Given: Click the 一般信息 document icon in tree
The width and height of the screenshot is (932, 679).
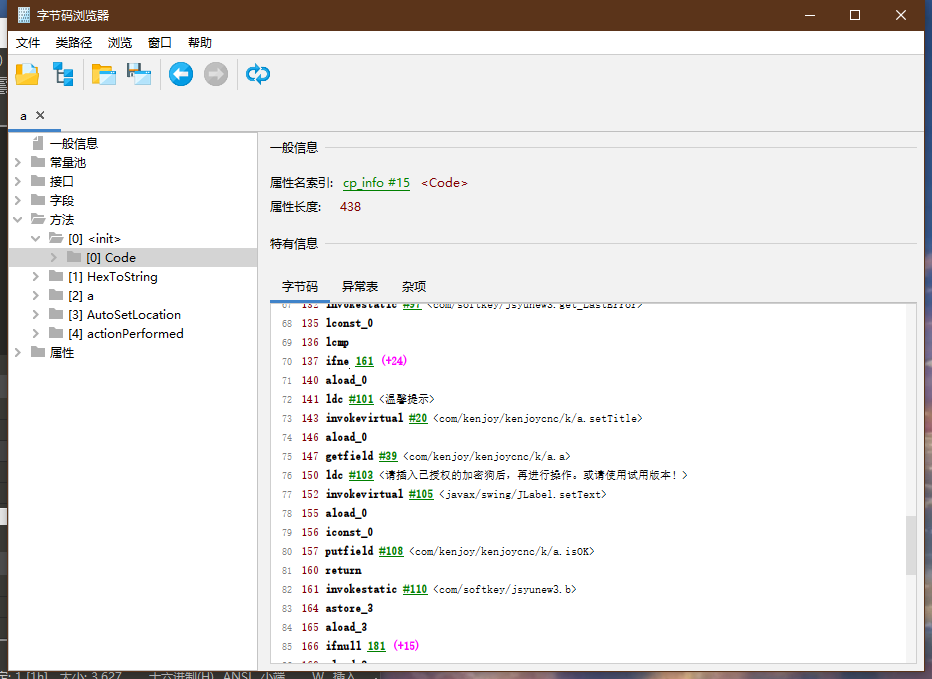Looking at the screenshot, I should 38,143.
